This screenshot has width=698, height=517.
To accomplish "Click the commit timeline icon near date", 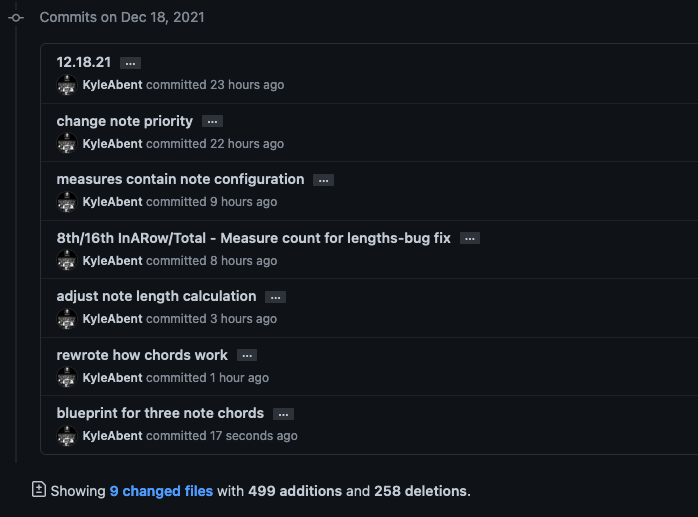I will [16, 18].
